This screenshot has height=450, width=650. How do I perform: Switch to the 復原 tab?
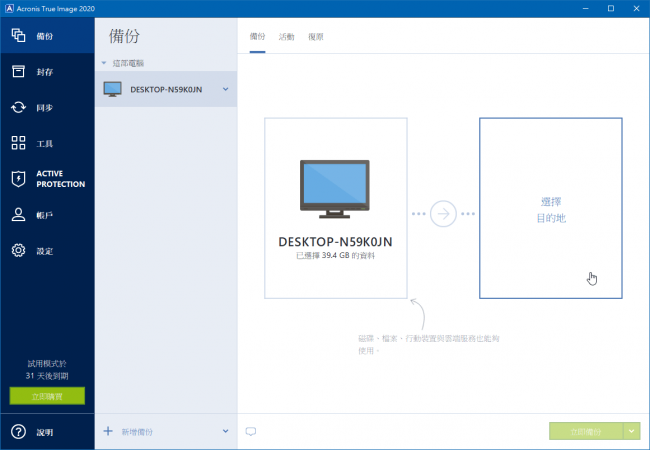click(x=315, y=37)
